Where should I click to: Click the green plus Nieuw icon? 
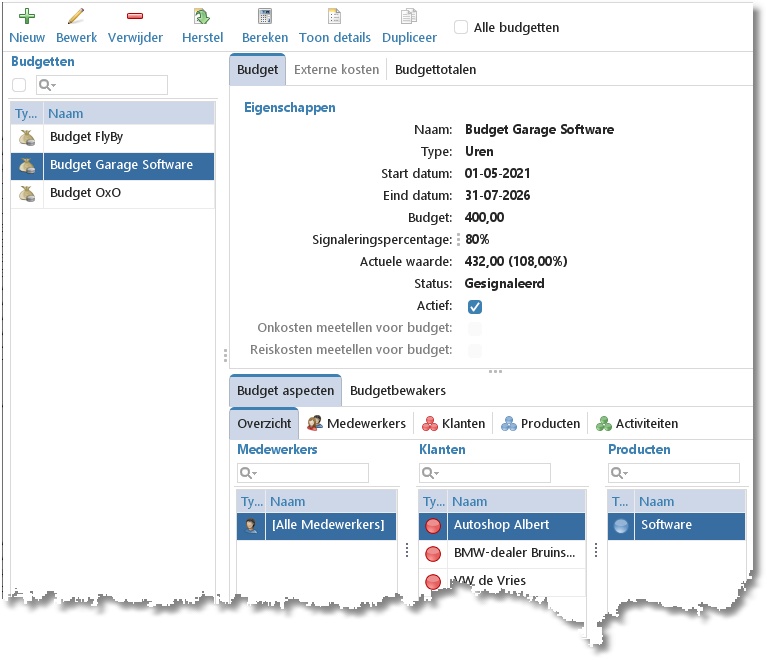27,16
